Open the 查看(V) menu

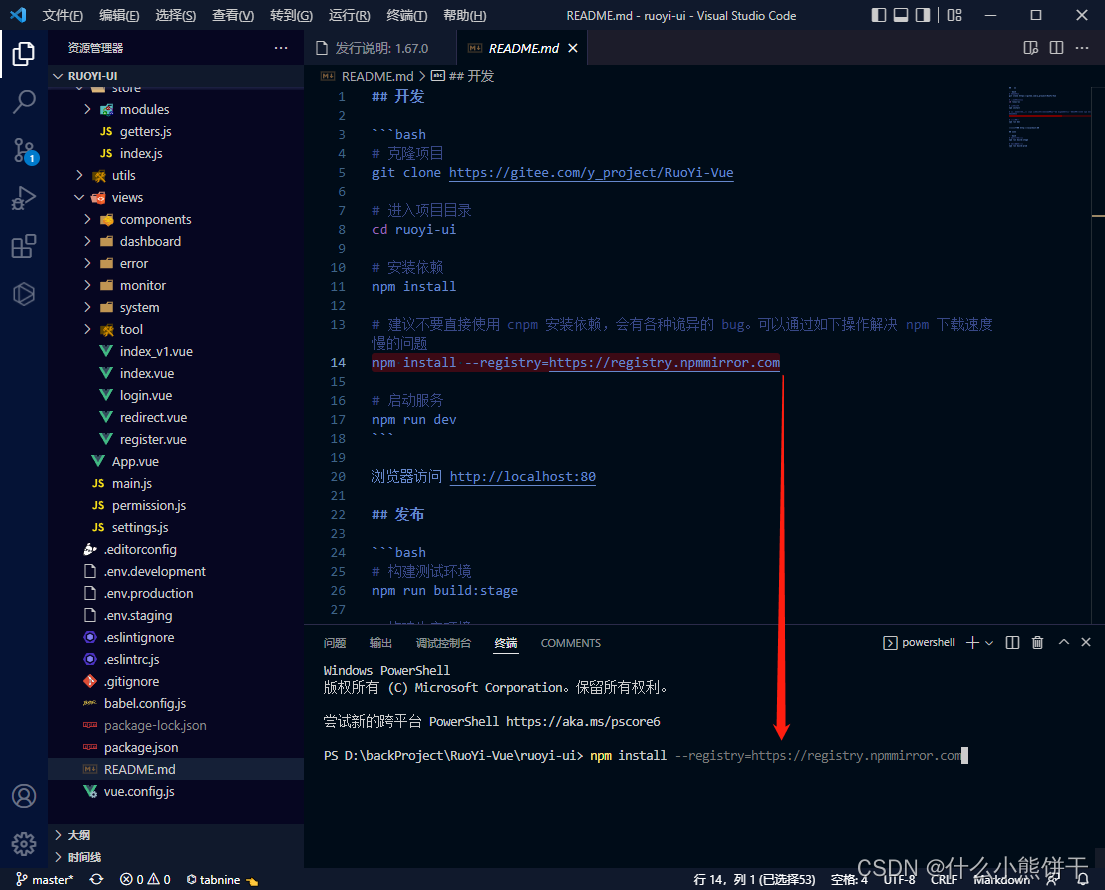point(233,16)
